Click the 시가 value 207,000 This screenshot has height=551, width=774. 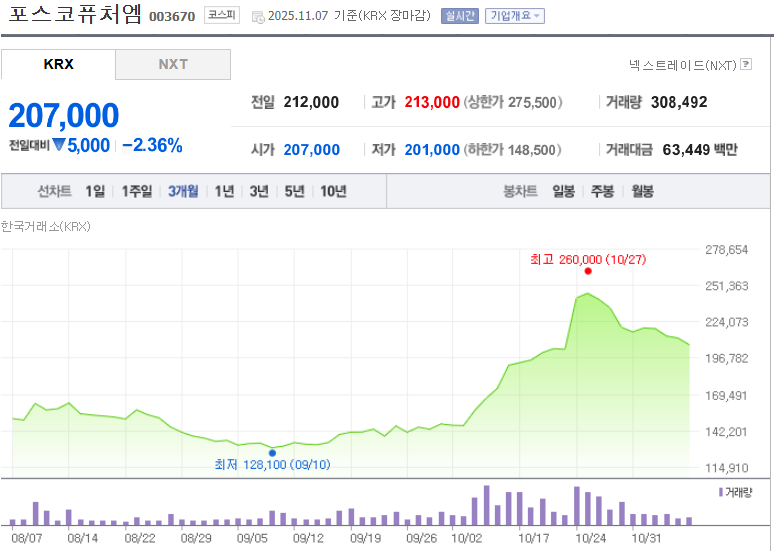311,150
